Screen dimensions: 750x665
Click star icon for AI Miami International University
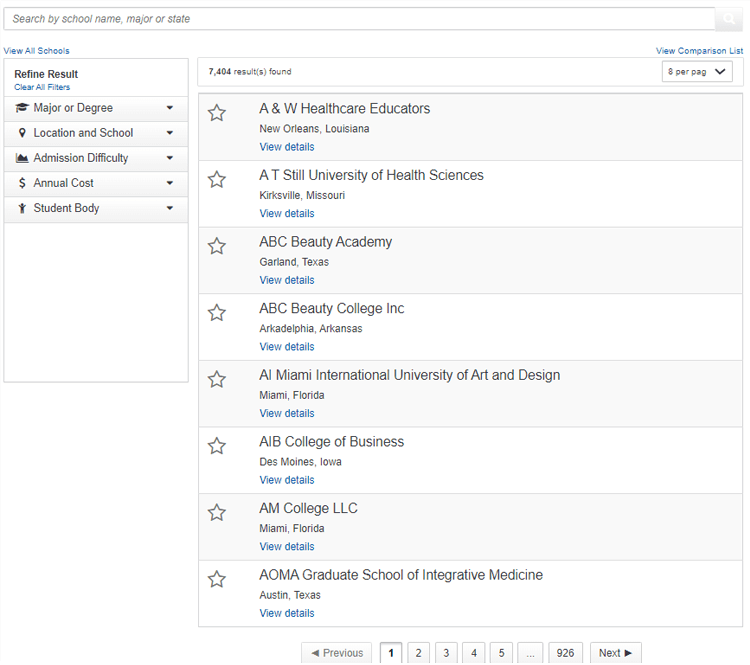pos(217,379)
